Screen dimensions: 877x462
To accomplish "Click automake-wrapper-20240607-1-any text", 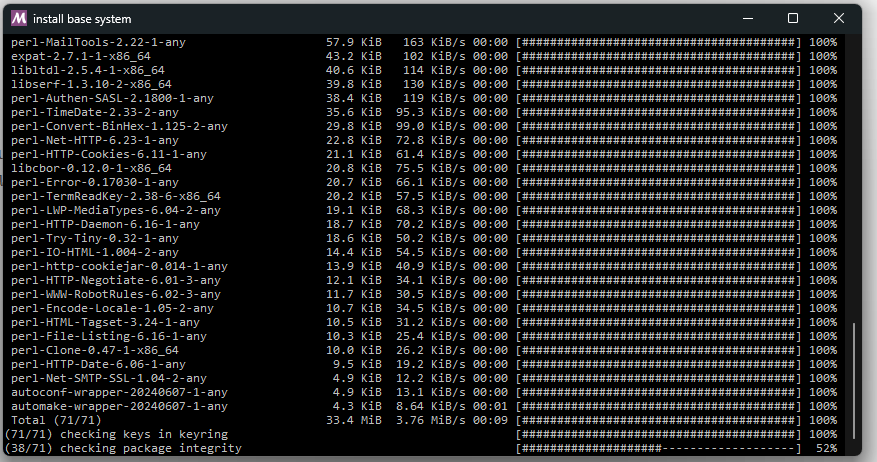I will coord(119,406).
